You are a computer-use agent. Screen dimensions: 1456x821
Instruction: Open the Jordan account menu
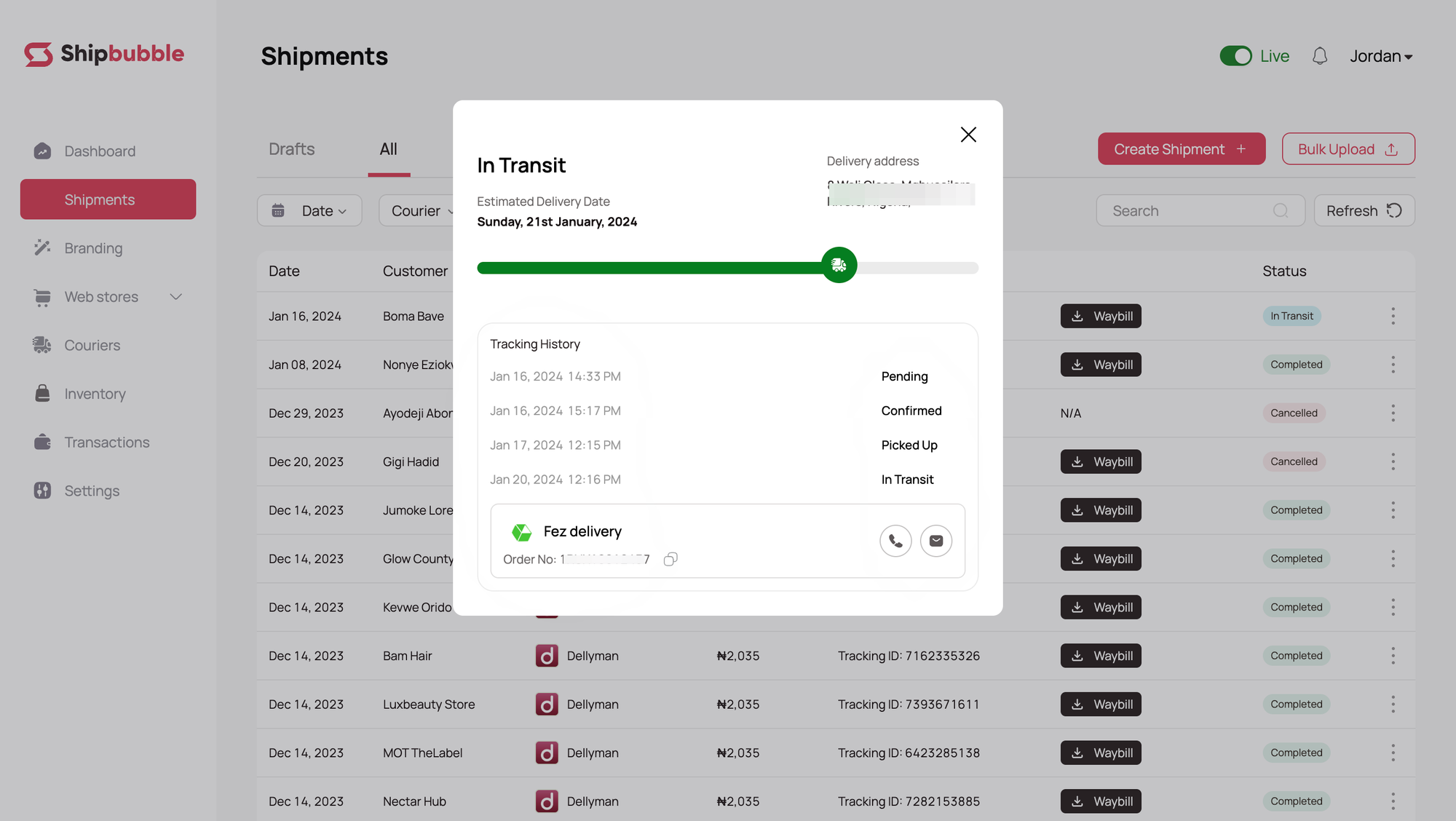tap(1380, 56)
